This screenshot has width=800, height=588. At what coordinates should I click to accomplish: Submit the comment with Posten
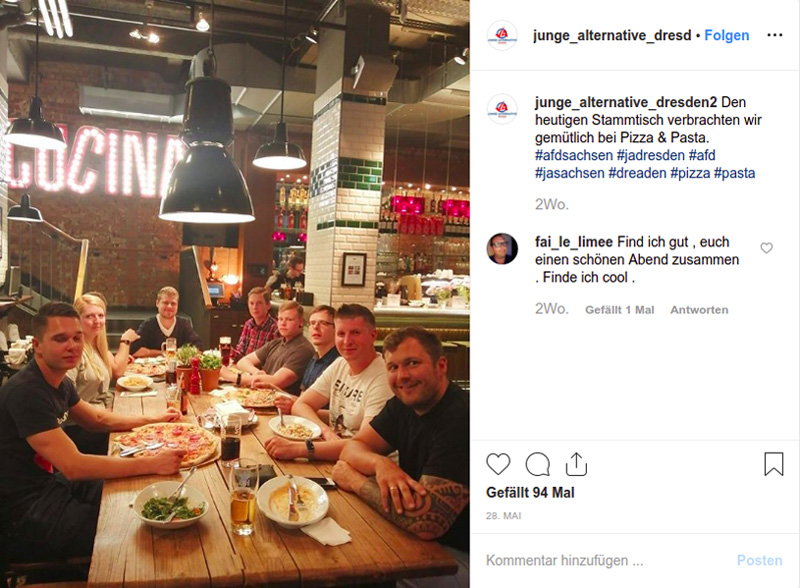coord(759,560)
